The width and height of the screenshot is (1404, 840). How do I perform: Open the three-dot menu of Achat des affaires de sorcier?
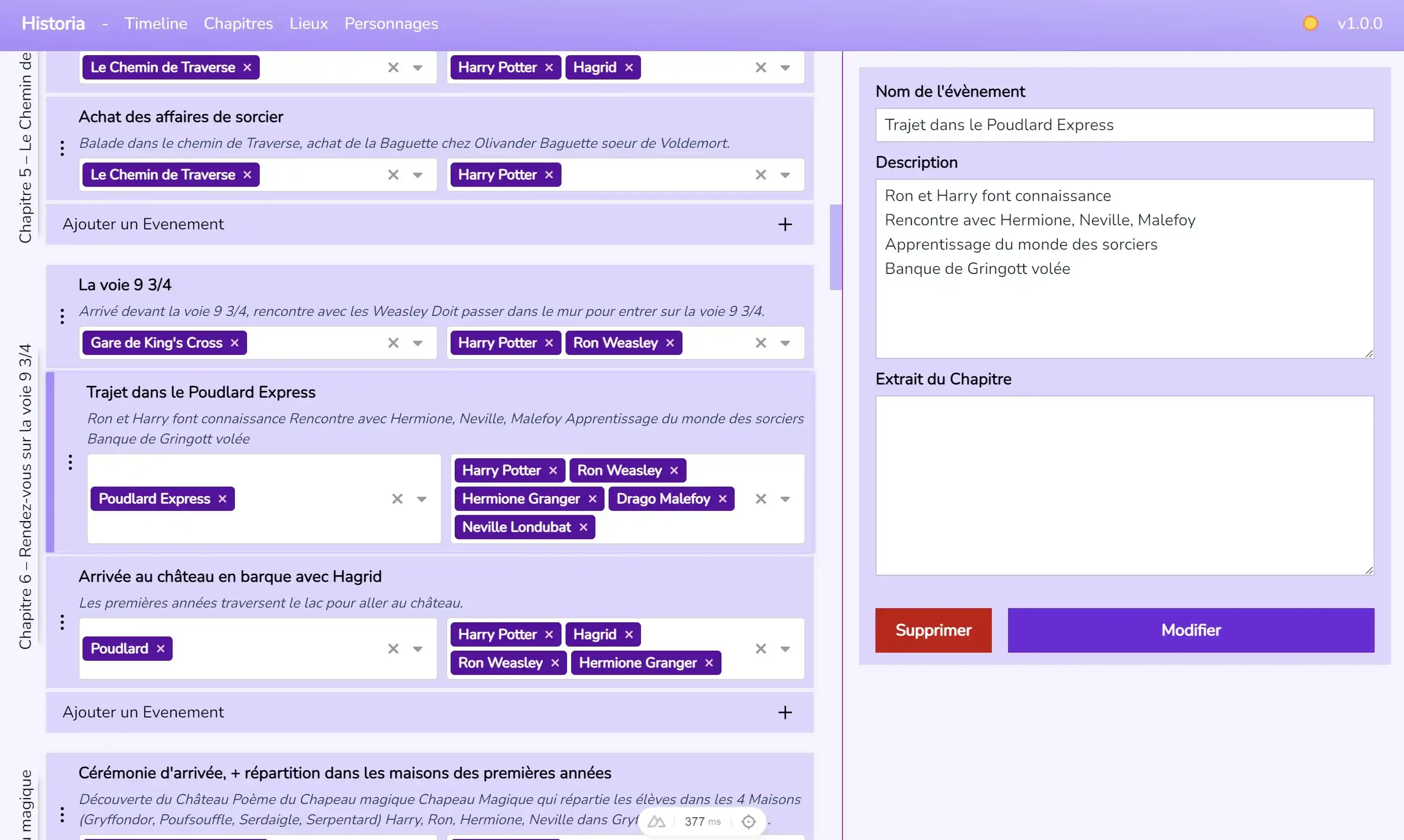coord(62,148)
